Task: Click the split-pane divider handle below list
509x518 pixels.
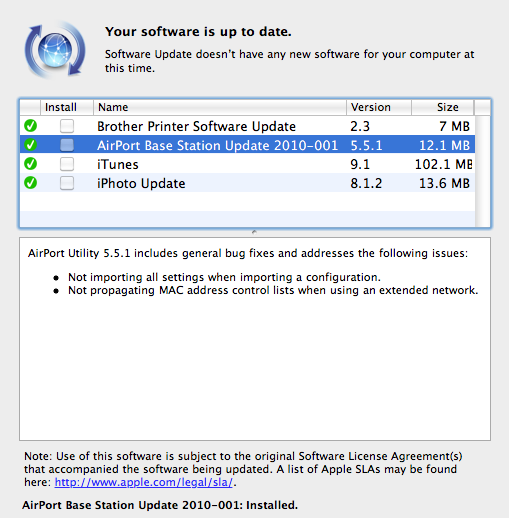Action: tap(254, 232)
